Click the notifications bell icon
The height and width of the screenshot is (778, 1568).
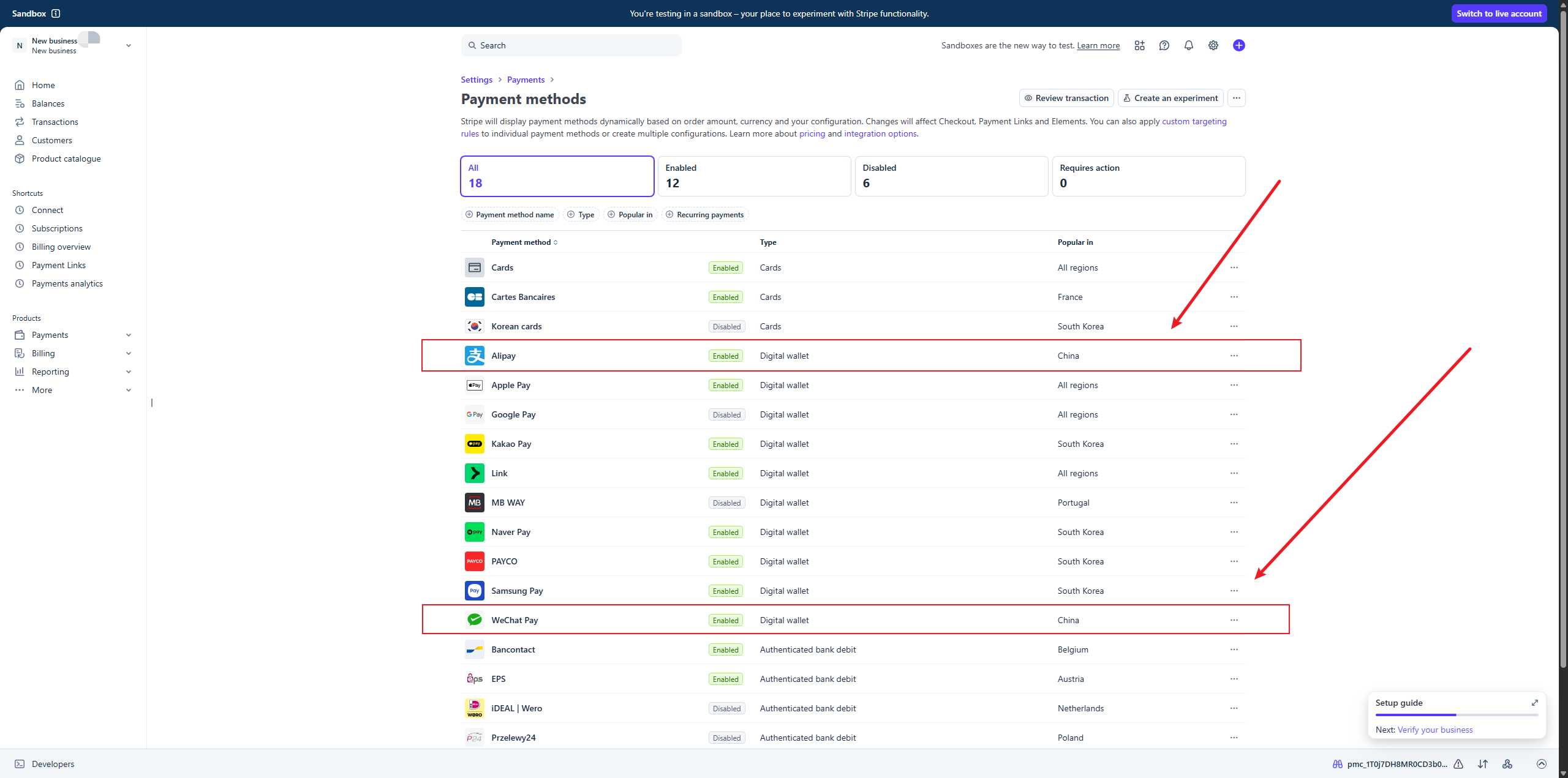point(1188,45)
